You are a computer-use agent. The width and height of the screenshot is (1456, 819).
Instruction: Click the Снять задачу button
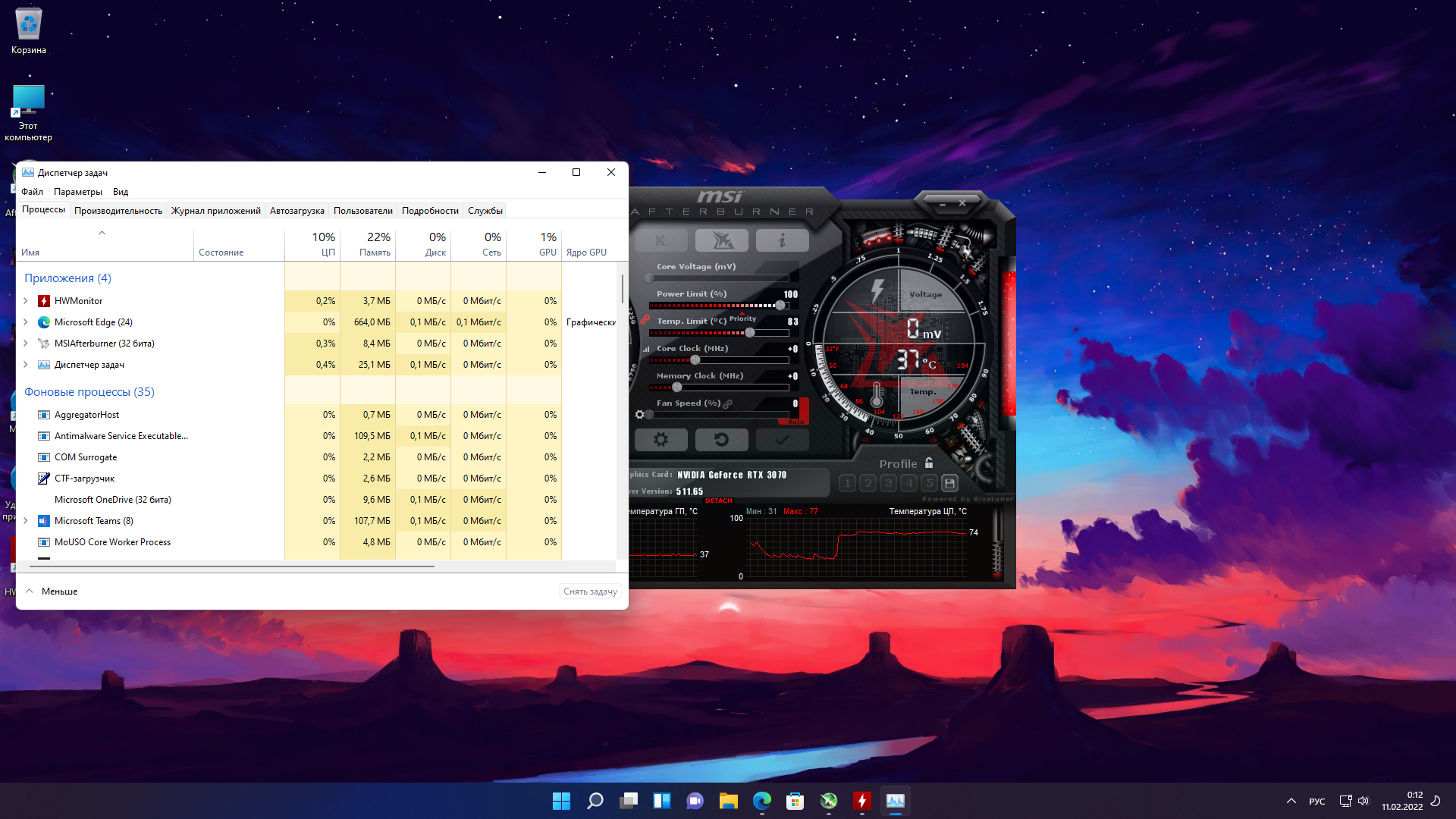point(590,591)
